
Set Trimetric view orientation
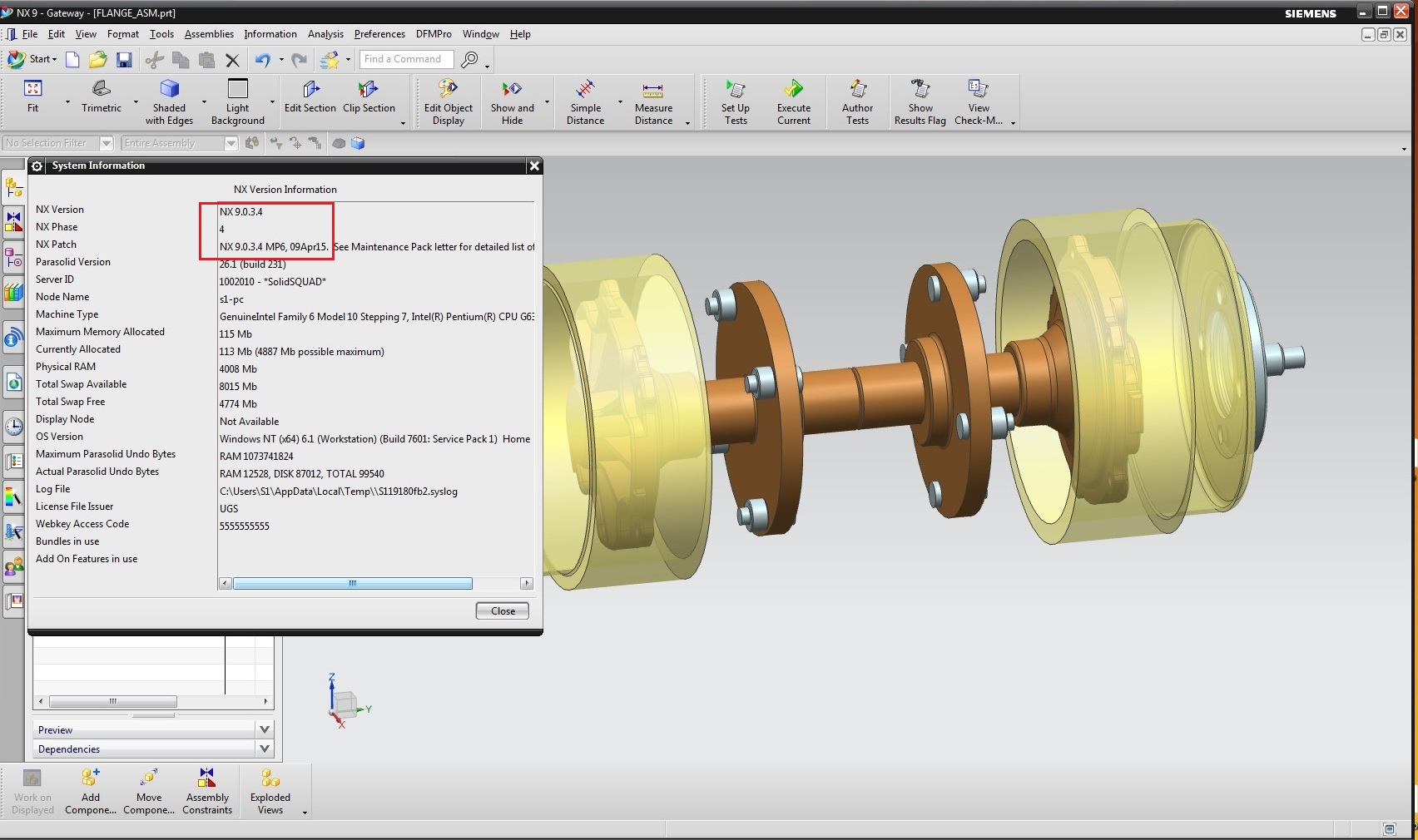tap(102, 98)
